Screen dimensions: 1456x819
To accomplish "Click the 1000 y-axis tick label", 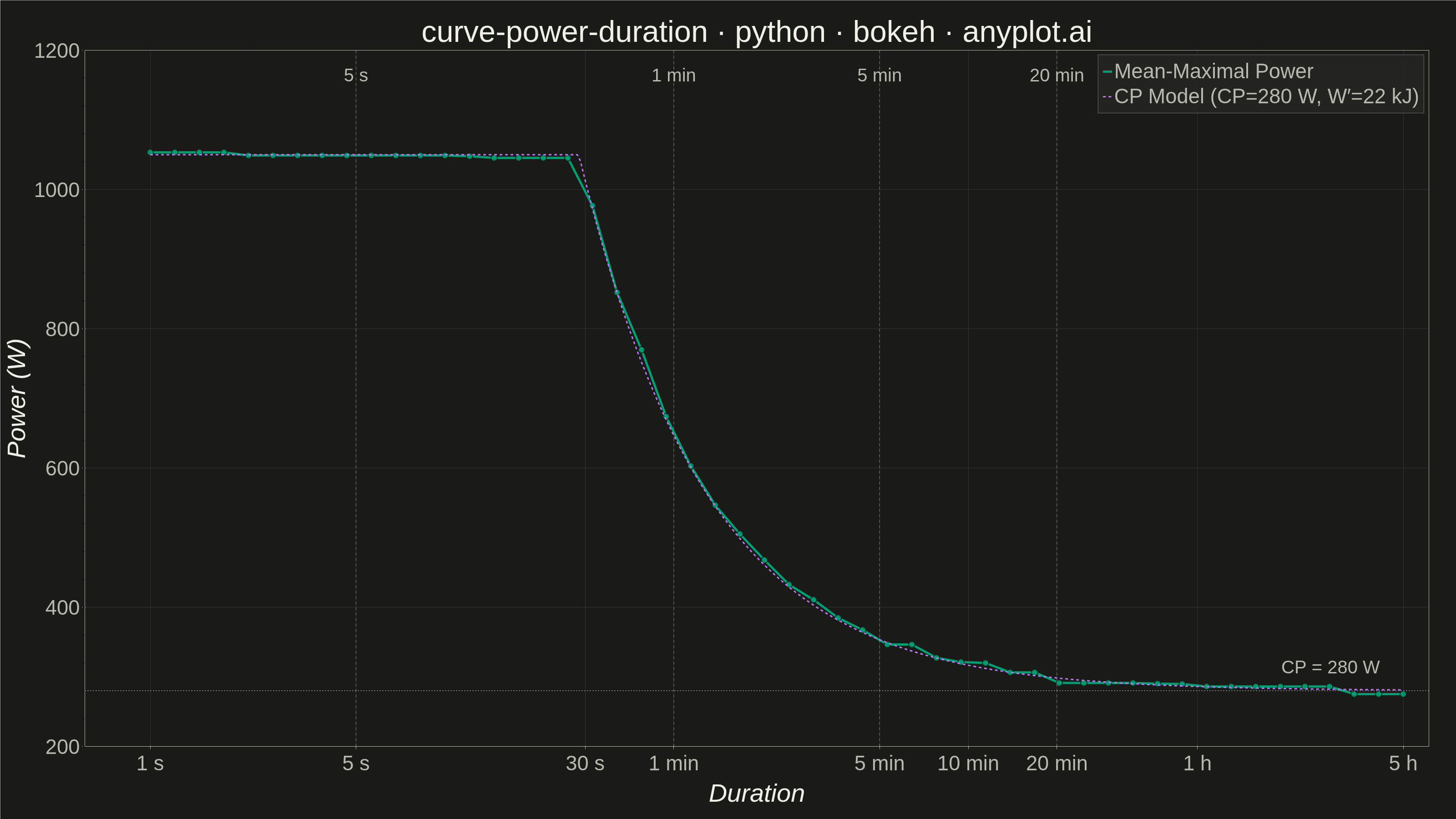I will pos(57,190).
